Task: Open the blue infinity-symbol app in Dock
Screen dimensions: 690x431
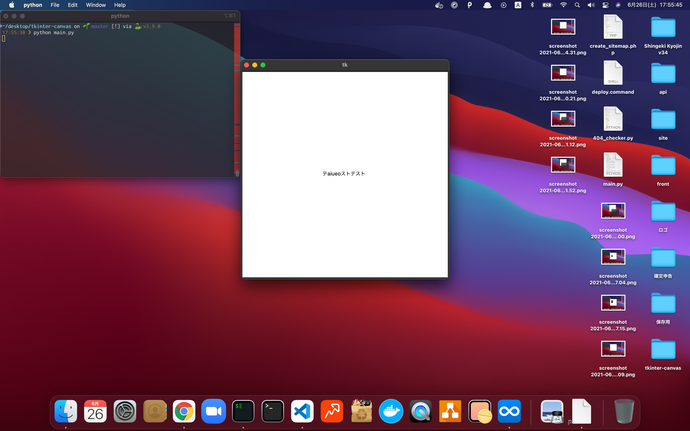Action: 509,411
